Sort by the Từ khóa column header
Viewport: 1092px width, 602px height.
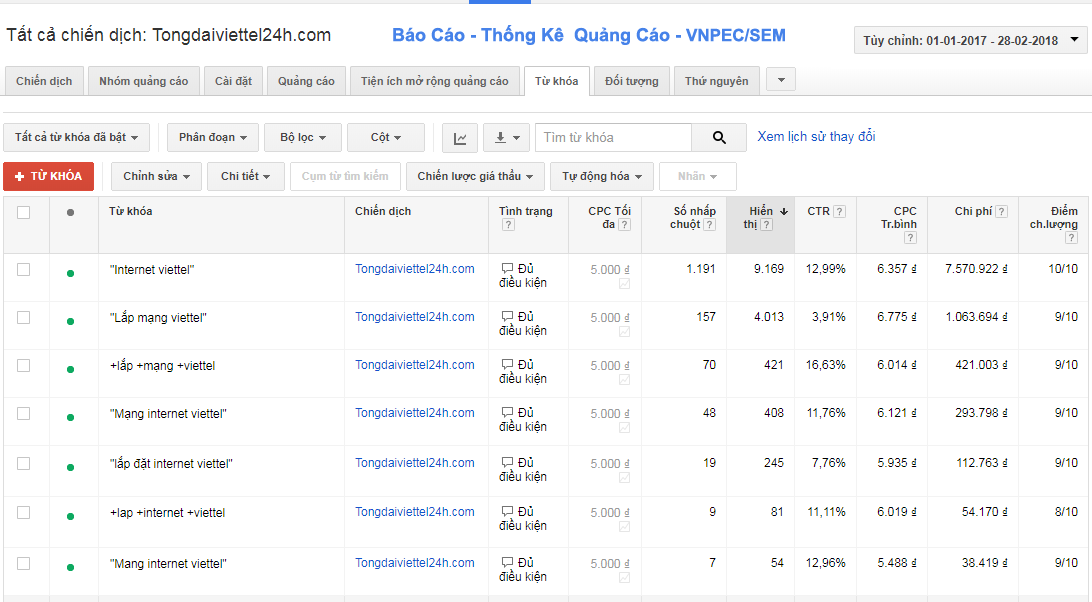coord(130,211)
